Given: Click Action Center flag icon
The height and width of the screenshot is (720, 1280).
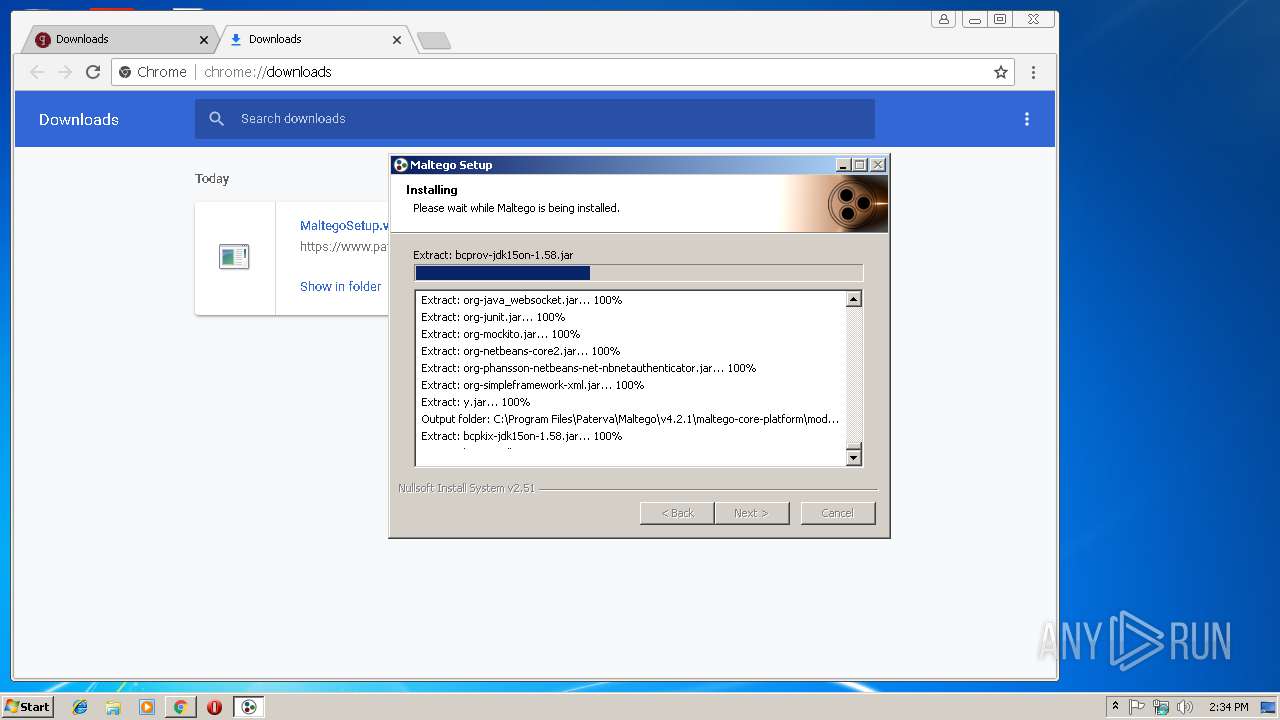Looking at the screenshot, I should tap(1137, 707).
